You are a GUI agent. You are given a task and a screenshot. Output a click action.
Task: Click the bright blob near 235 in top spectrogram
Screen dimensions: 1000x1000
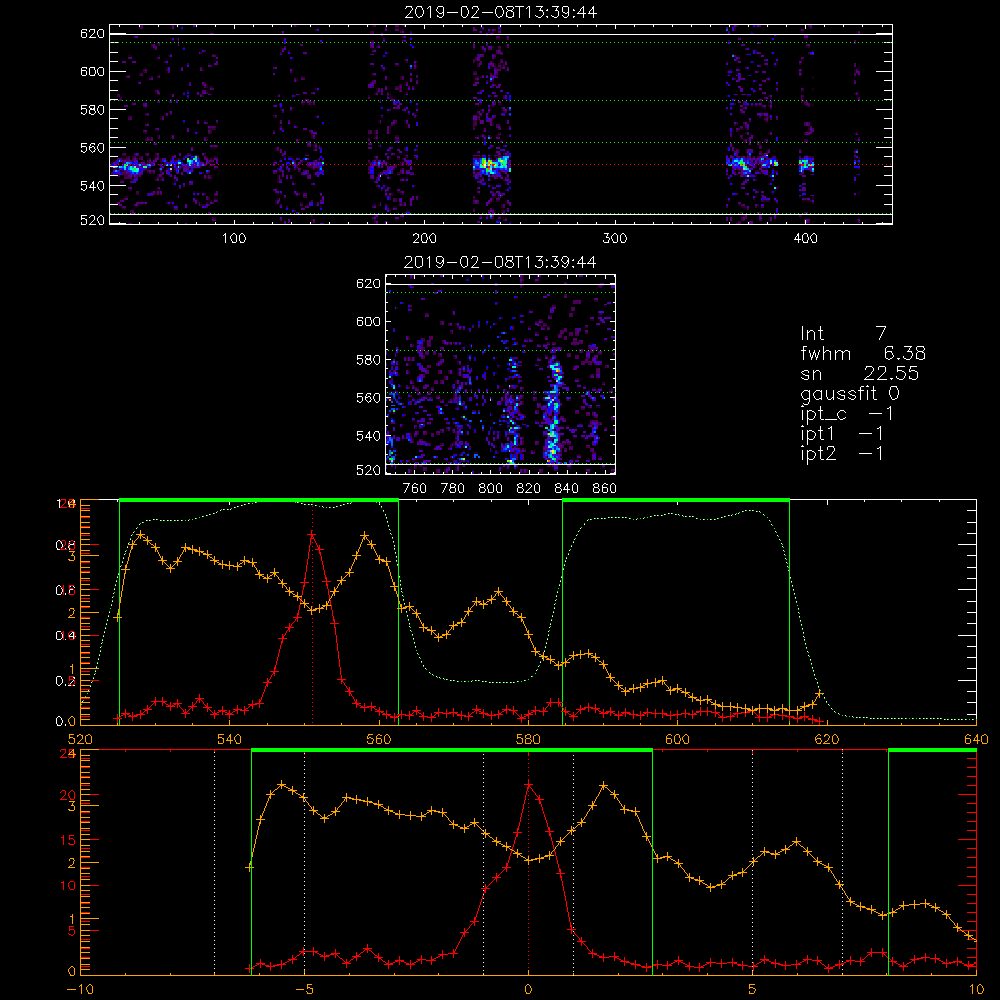click(x=491, y=165)
